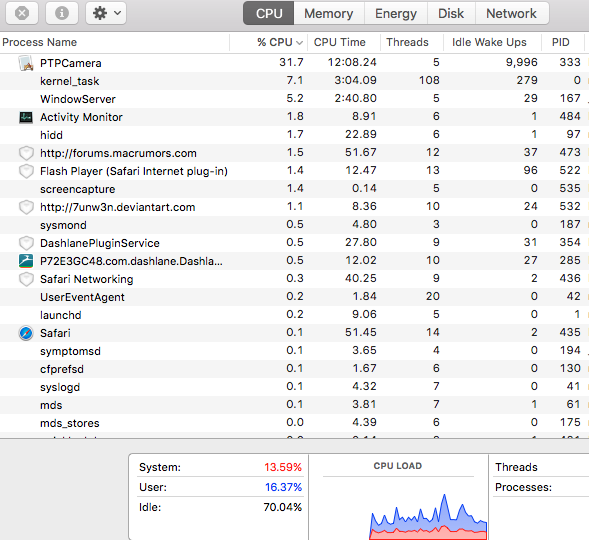Select the kernel_task process row

(x=294, y=81)
